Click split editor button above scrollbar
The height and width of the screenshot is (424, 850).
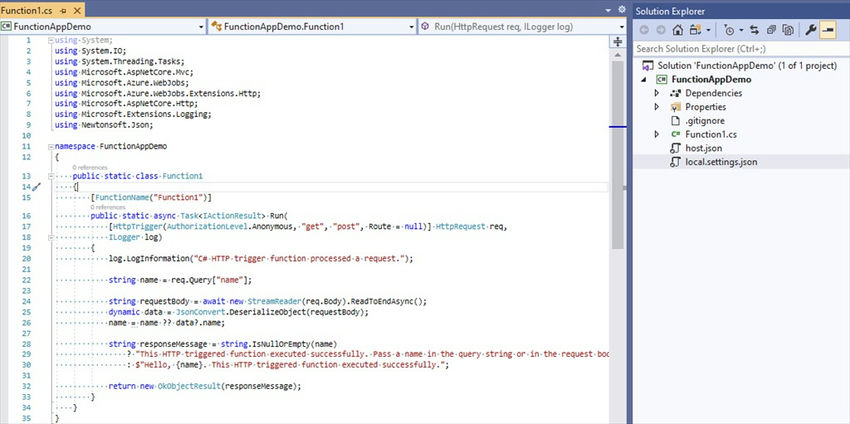pos(617,42)
